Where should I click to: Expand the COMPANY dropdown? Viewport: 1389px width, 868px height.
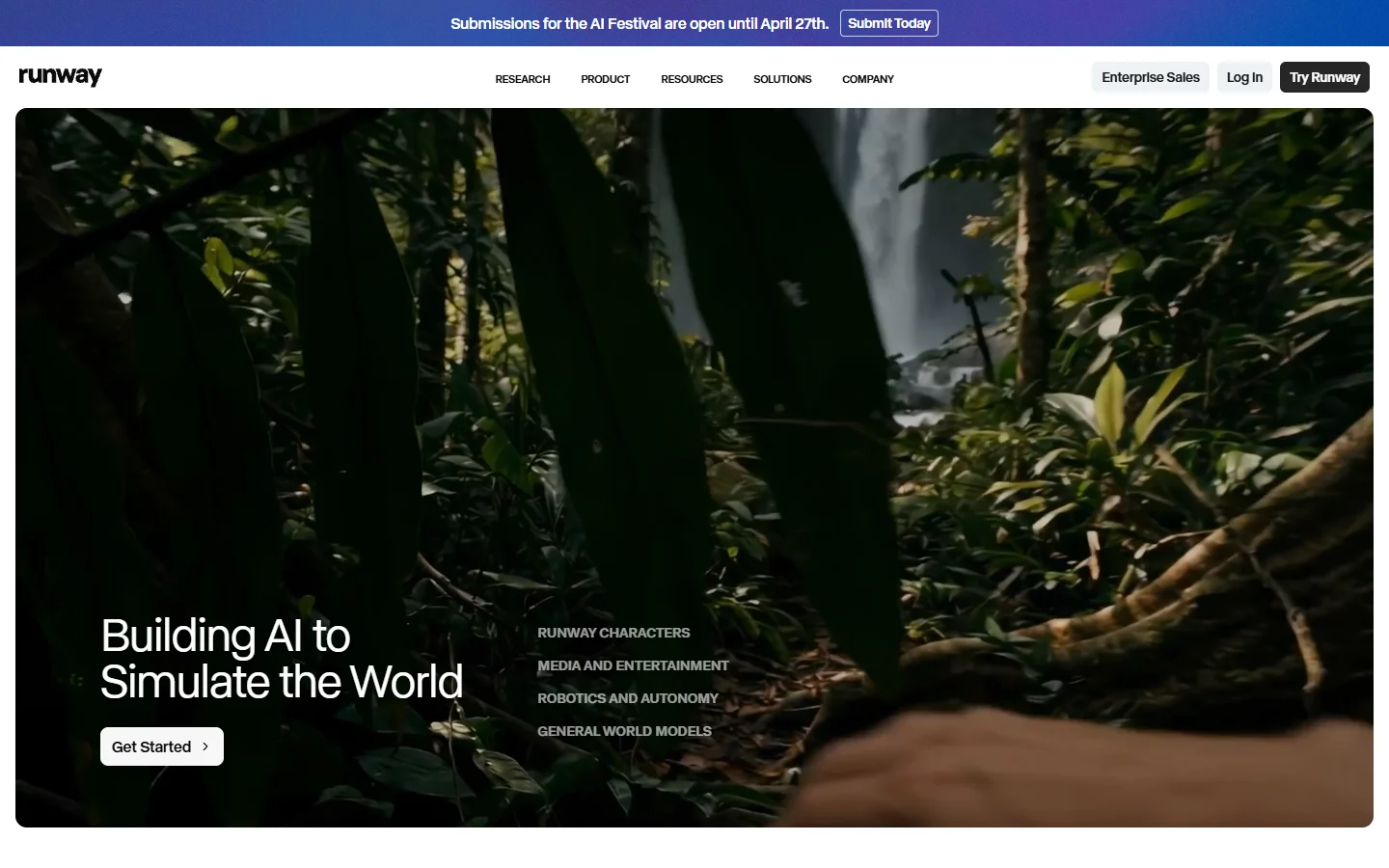(x=867, y=79)
